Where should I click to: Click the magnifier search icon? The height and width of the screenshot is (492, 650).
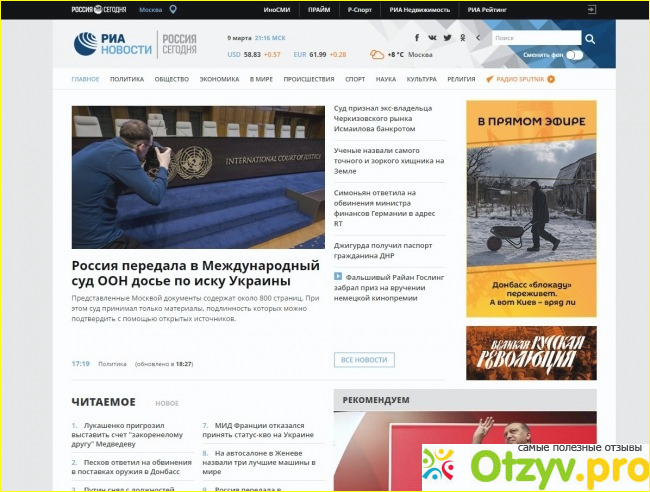point(589,39)
